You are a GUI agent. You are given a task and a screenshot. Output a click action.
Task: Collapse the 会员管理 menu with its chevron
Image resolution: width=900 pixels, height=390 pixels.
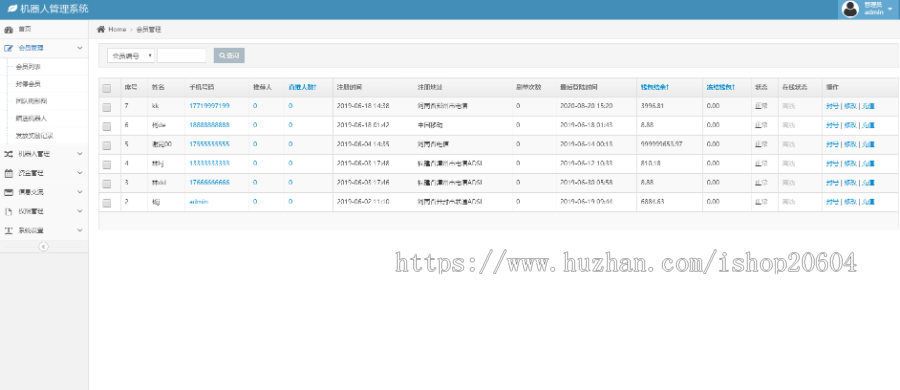coord(80,48)
